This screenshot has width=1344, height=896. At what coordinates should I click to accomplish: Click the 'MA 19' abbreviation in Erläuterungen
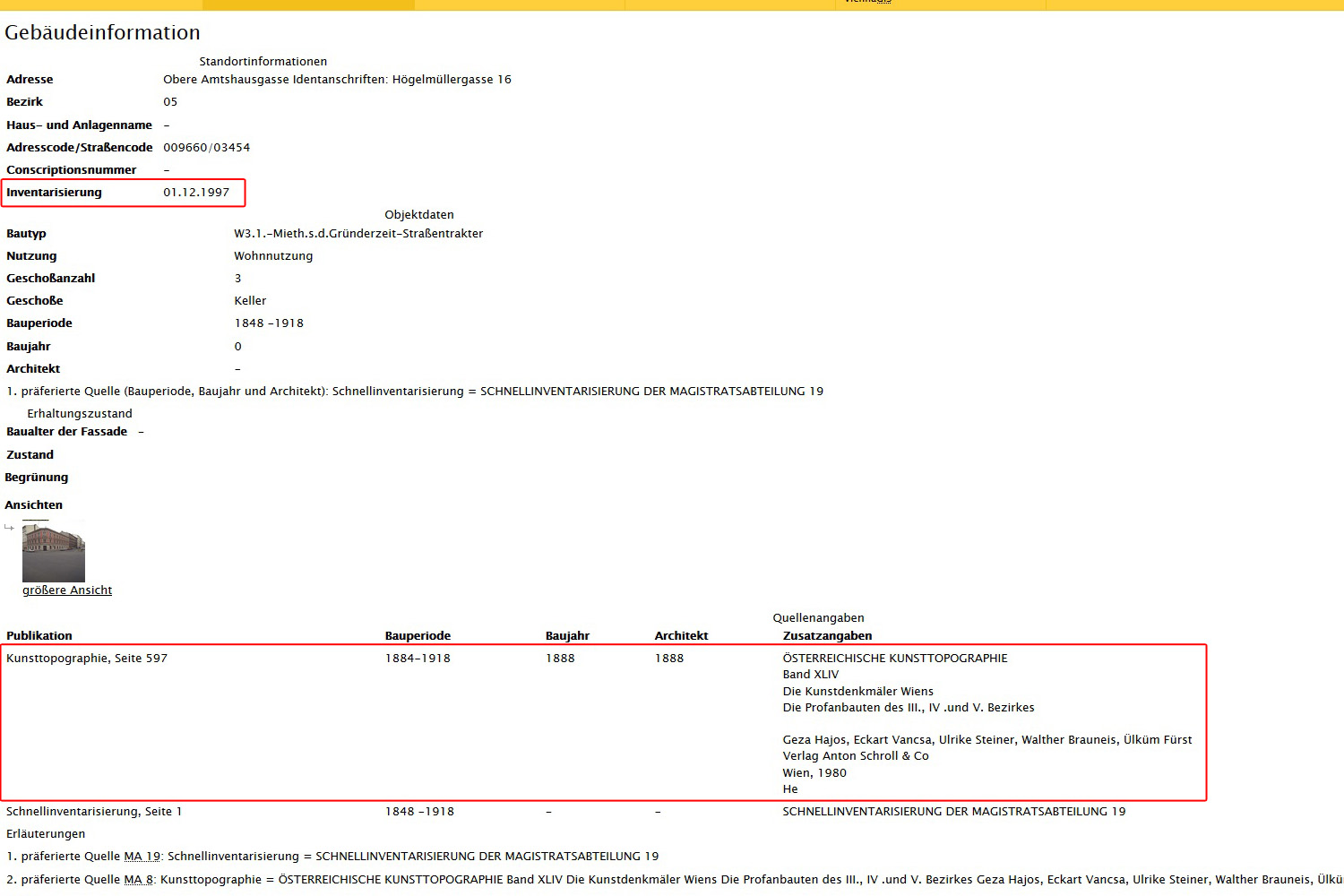[142, 856]
